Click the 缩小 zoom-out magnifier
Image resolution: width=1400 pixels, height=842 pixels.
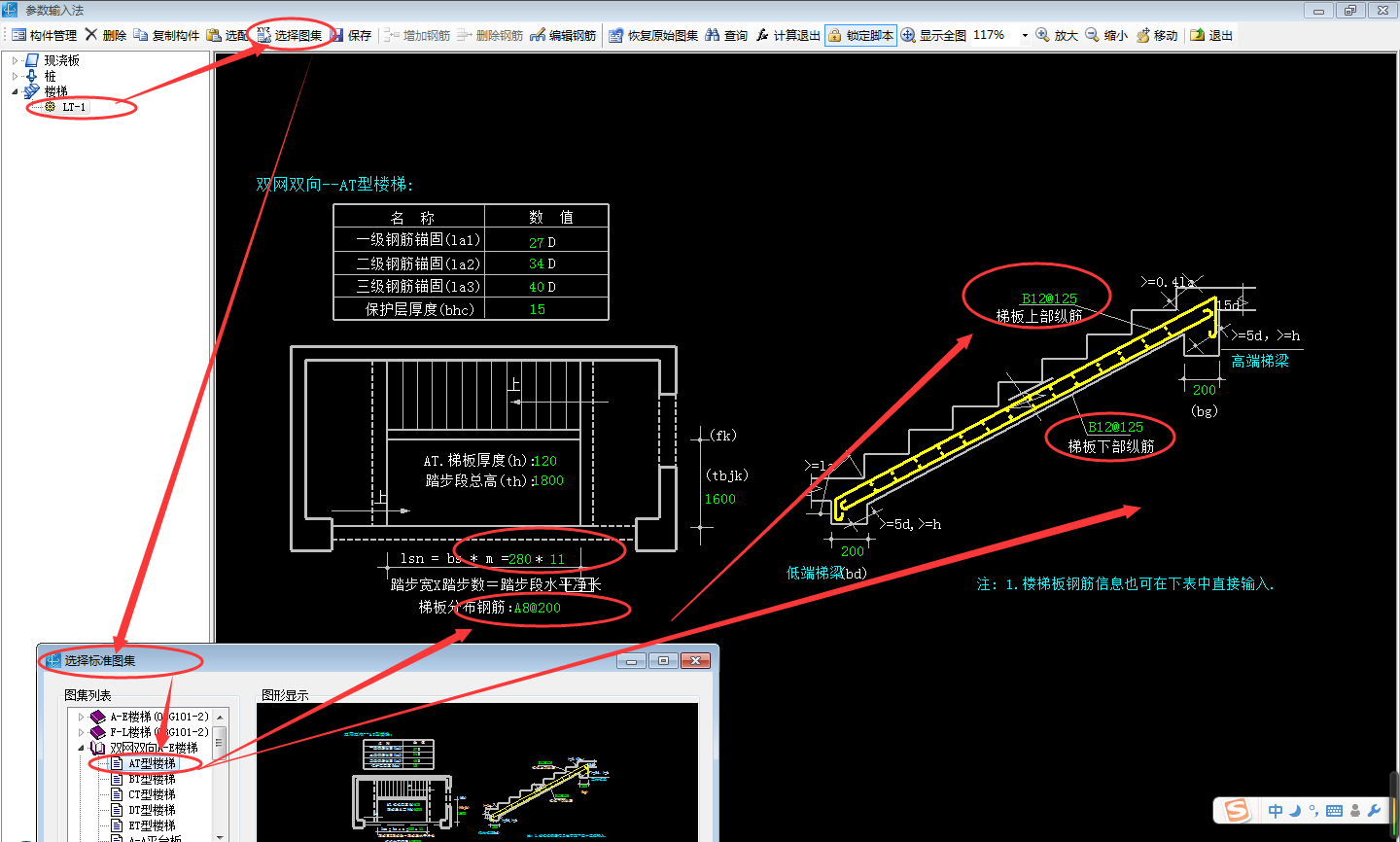coord(1092,35)
